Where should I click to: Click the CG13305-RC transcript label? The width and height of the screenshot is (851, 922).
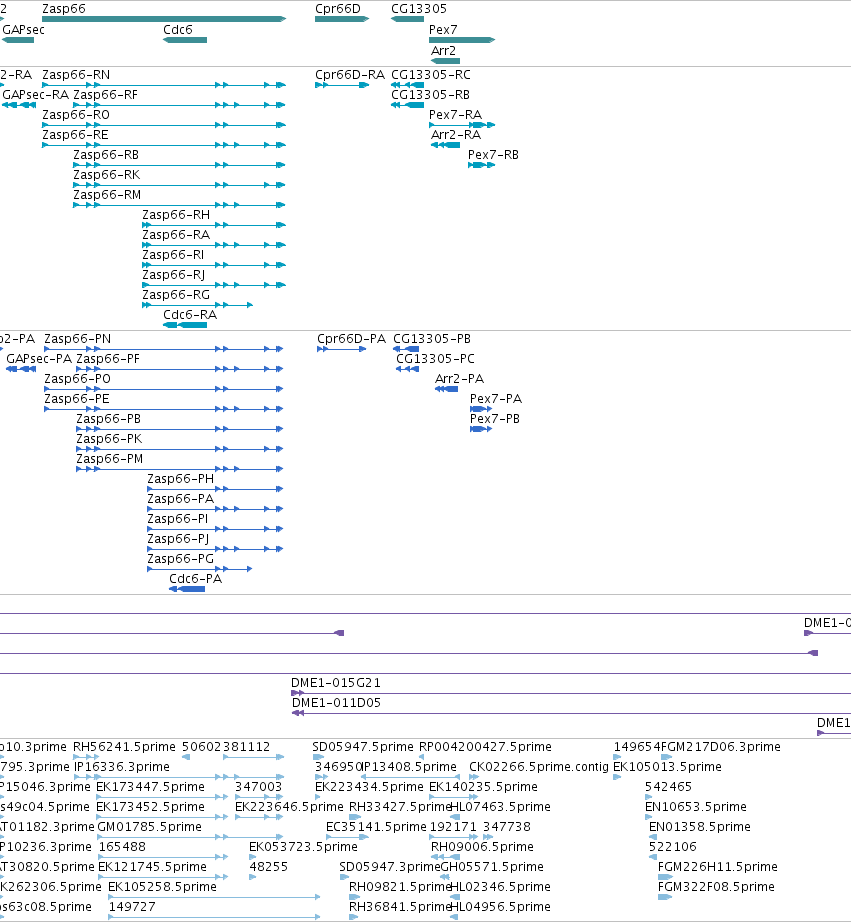[x=430, y=75]
